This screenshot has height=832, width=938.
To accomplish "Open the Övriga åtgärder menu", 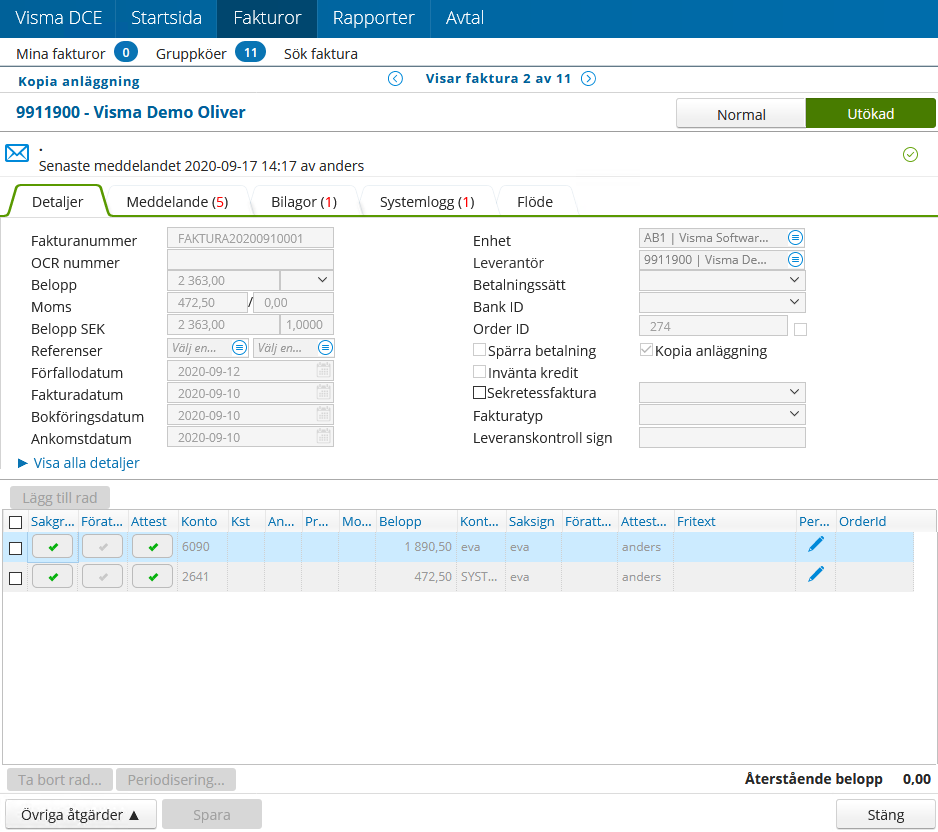I will 80,814.
